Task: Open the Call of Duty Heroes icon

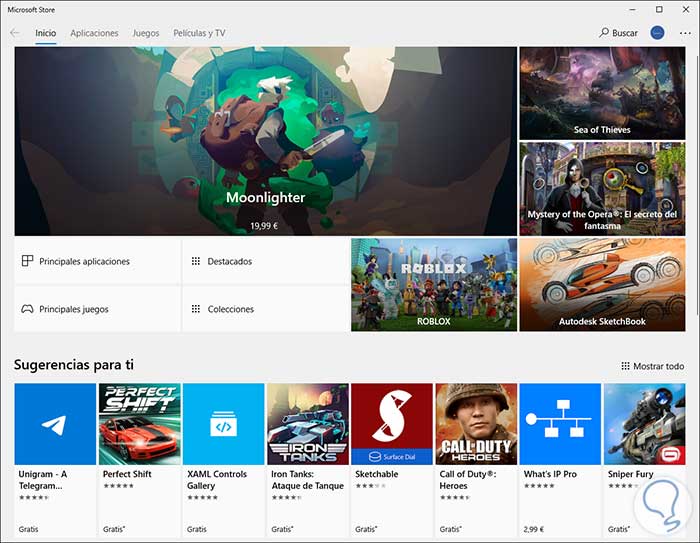Action: pos(476,424)
